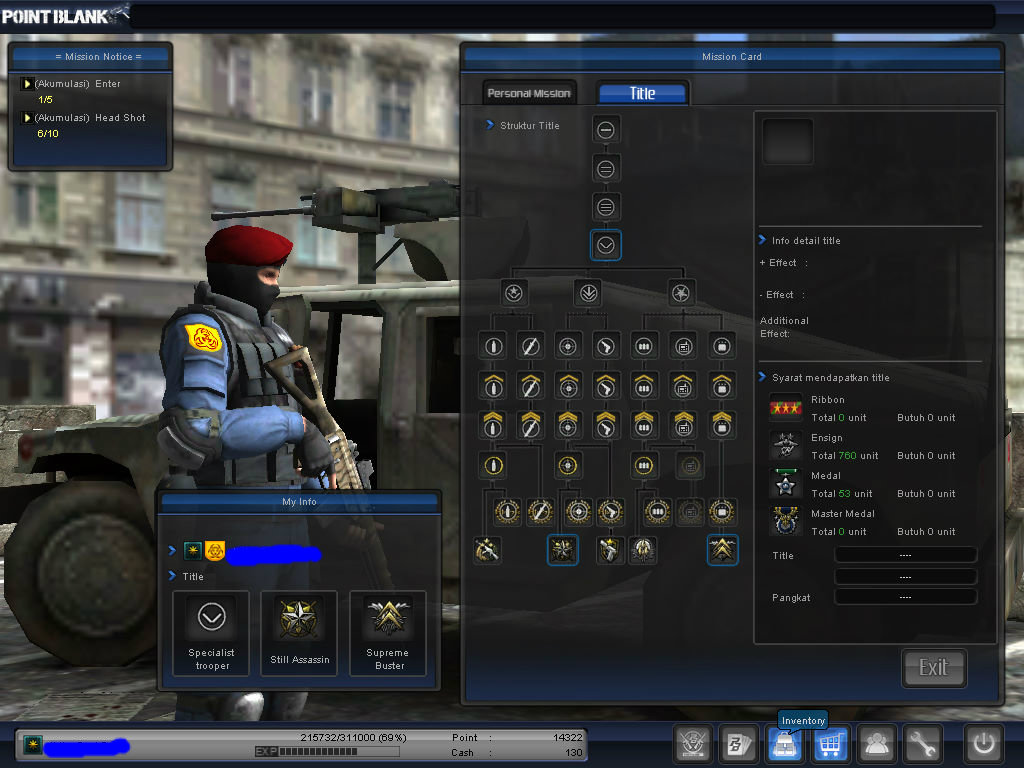Select the pistol shield final title icon
Screen dimensions: 1024x768
click(609, 551)
